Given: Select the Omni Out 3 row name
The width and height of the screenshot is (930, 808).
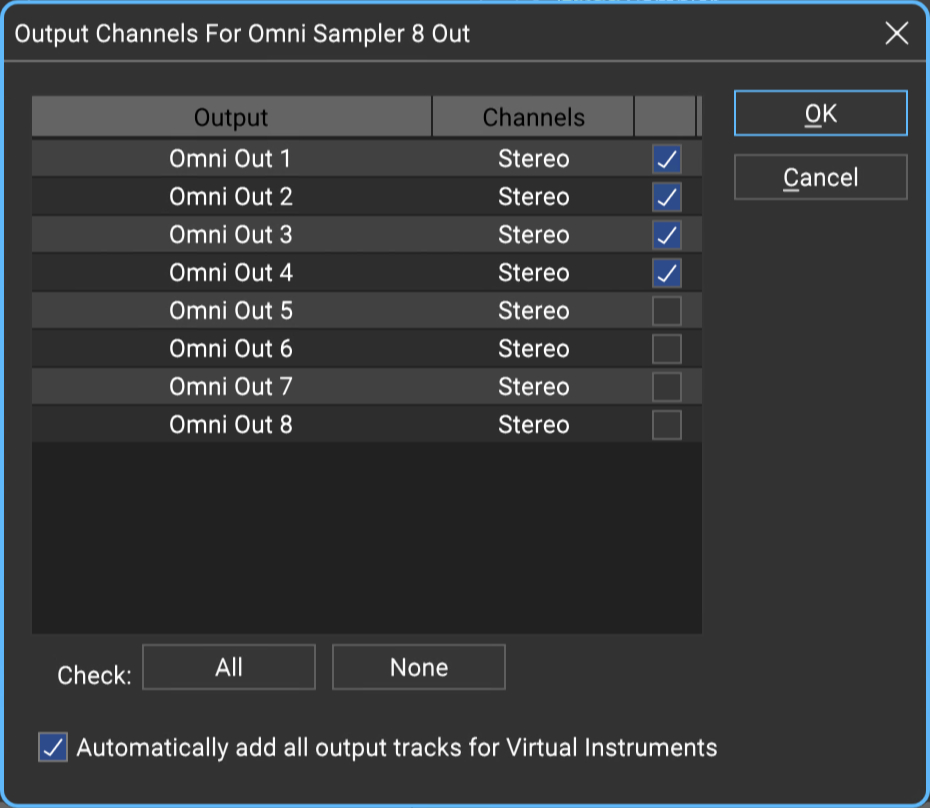Looking at the screenshot, I should (231, 235).
